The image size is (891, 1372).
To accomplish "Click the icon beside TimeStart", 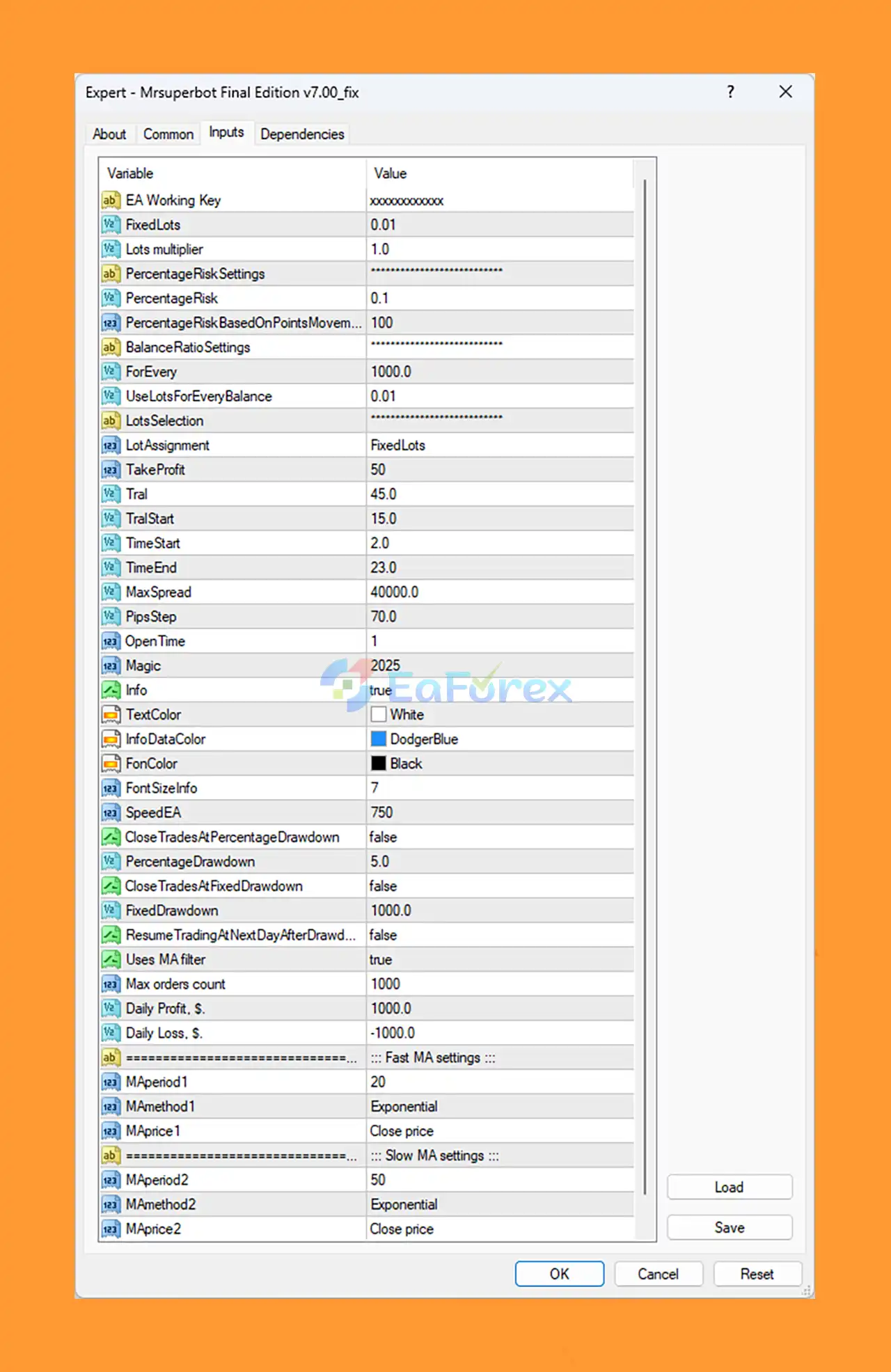I will pyautogui.click(x=111, y=543).
